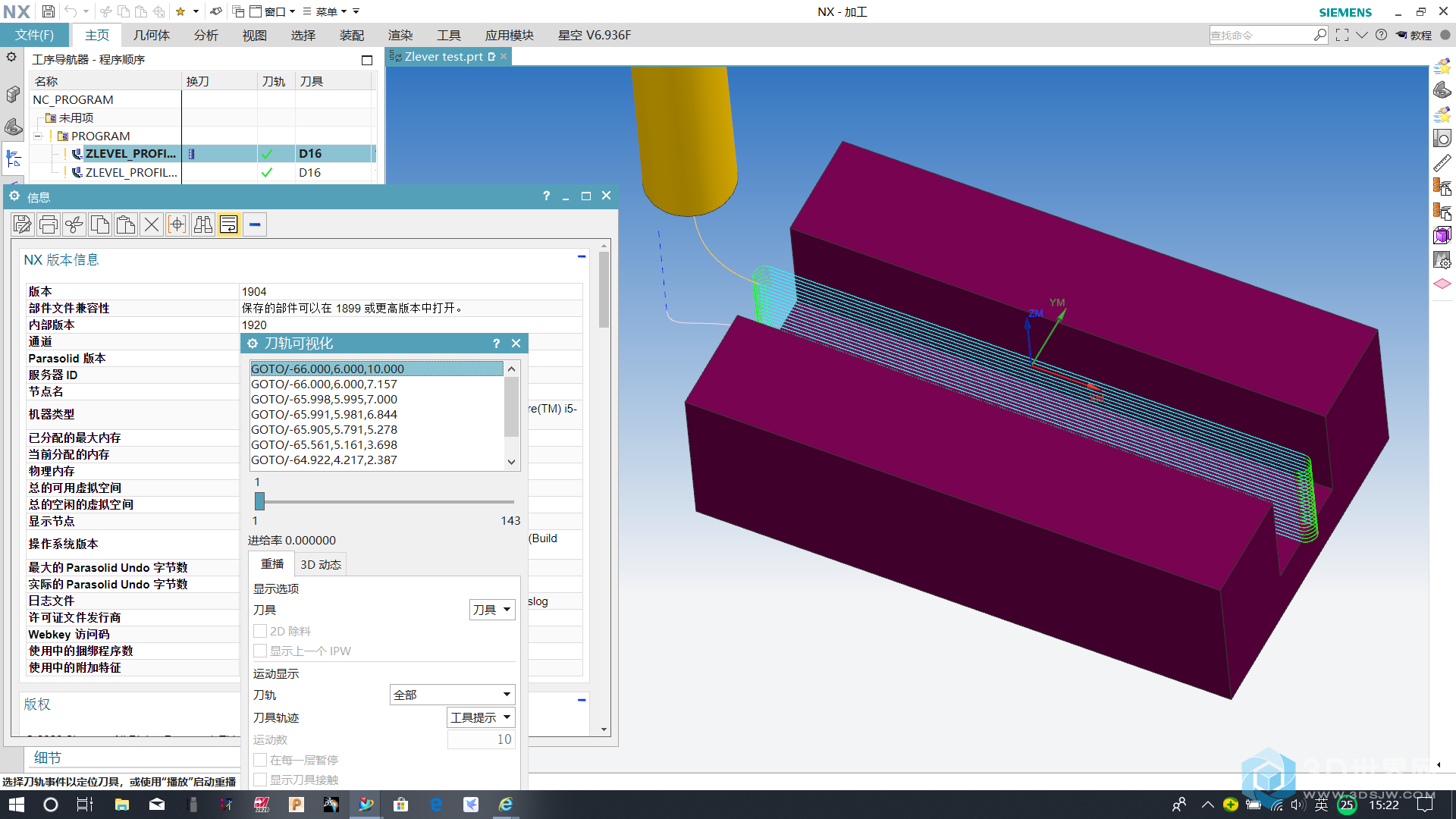1456x819 pixels.
Task: Click help button on 刀轨可视化 dialog
Action: [497, 344]
